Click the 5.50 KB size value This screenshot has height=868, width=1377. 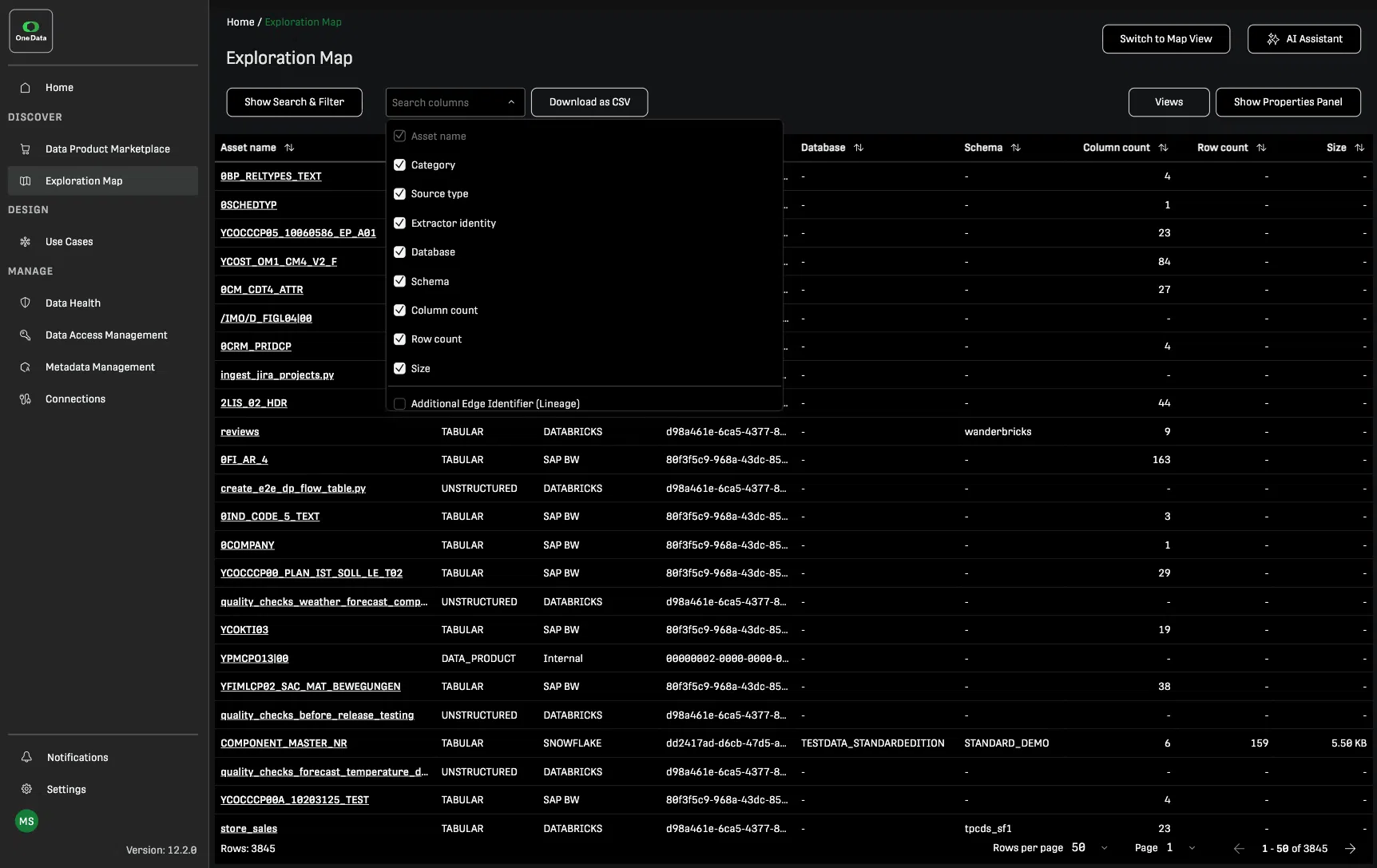[1348, 743]
